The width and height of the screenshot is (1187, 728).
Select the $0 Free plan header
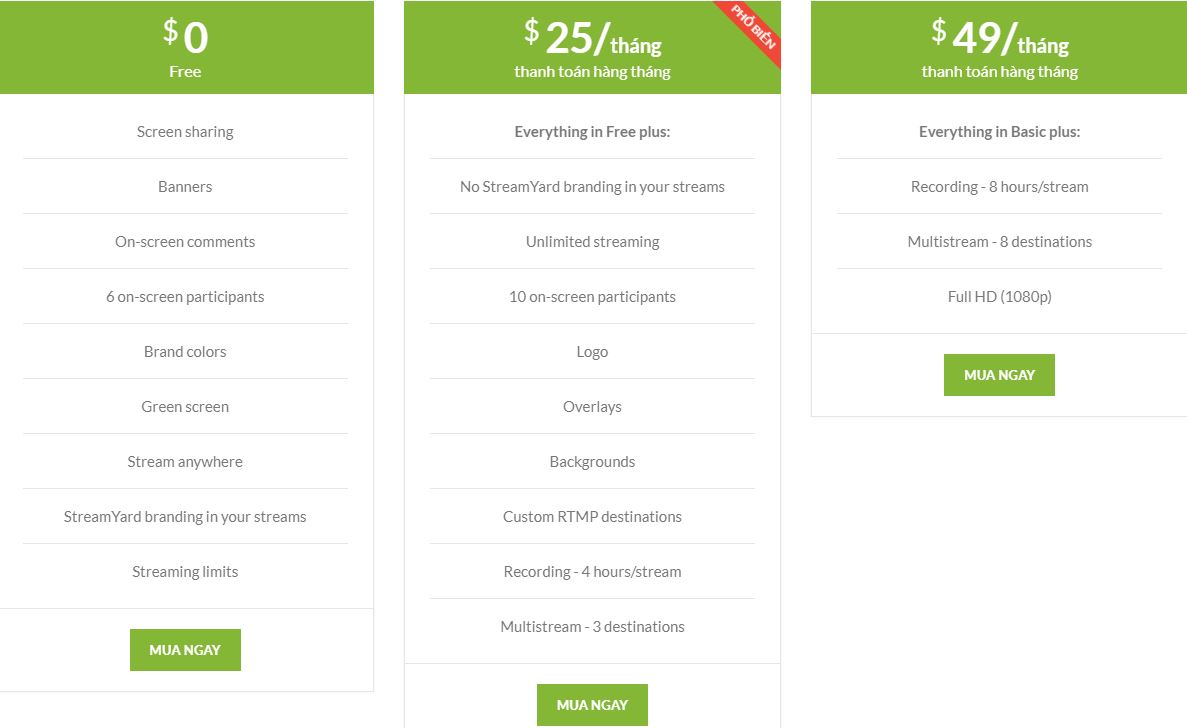tap(185, 47)
